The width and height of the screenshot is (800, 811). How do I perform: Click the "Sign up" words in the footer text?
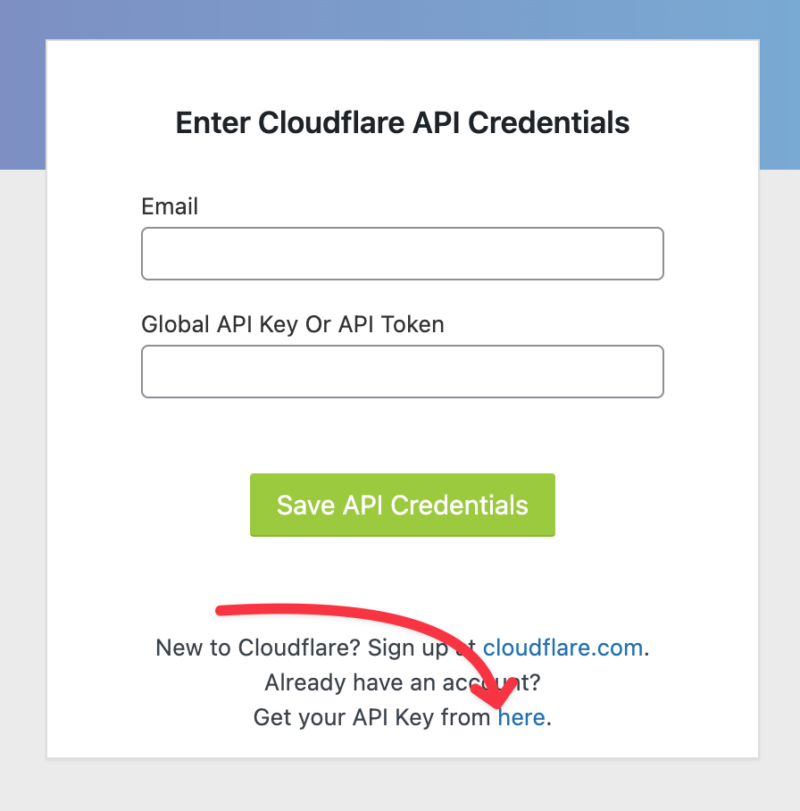tap(407, 648)
